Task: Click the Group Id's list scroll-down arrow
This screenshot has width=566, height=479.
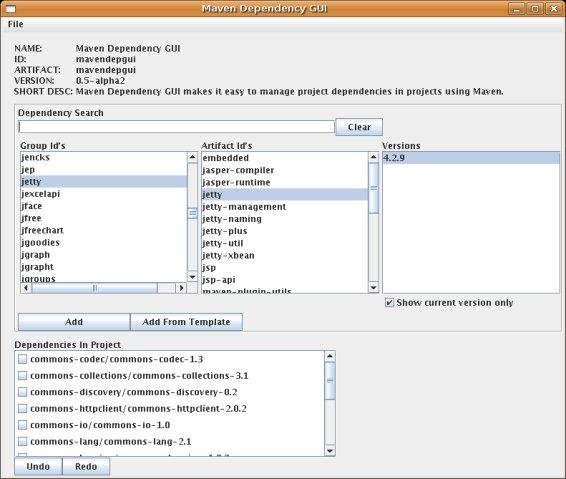Action: tap(192, 277)
